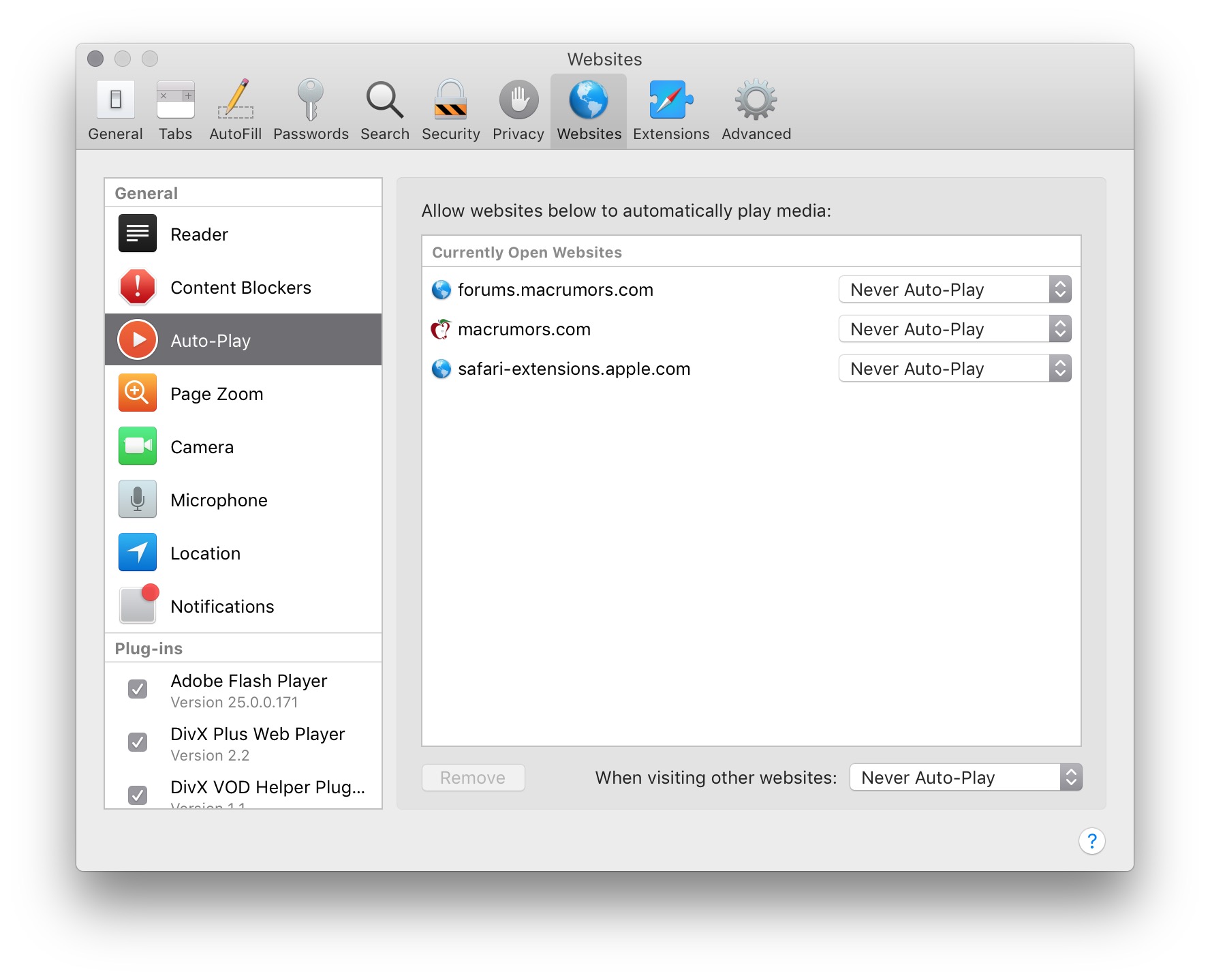Switch to the Privacy tab label
Screen dimensions: 1210x980
click(518, 134)
